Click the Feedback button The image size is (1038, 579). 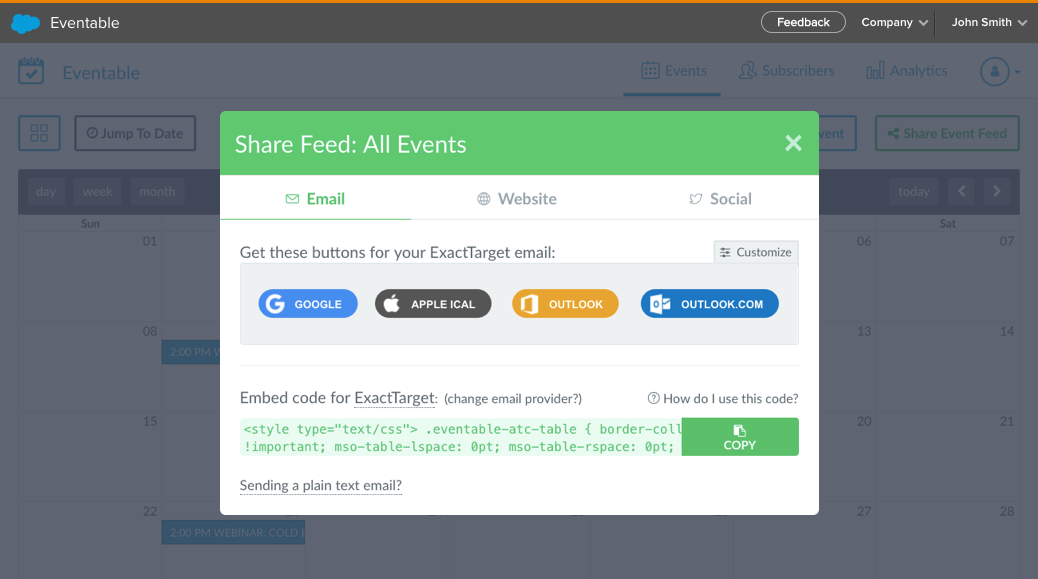[x=803, y=22]
